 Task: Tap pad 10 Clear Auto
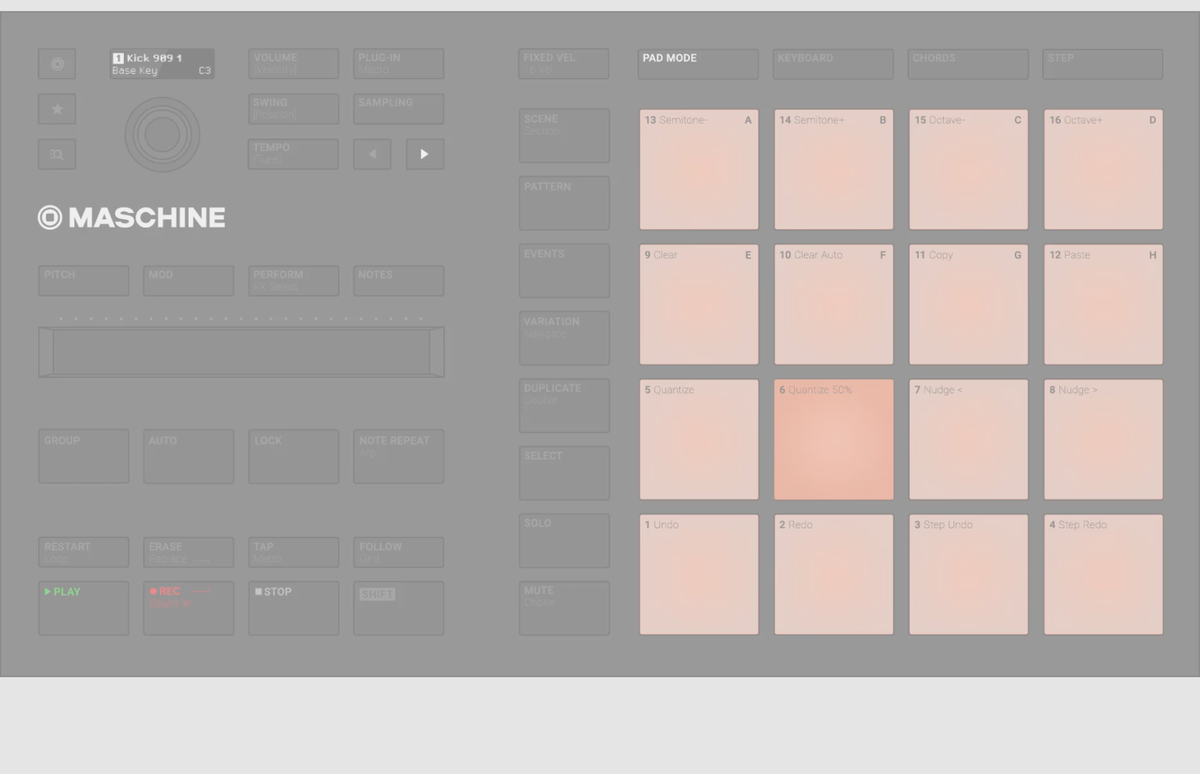(x=834, y=305)
